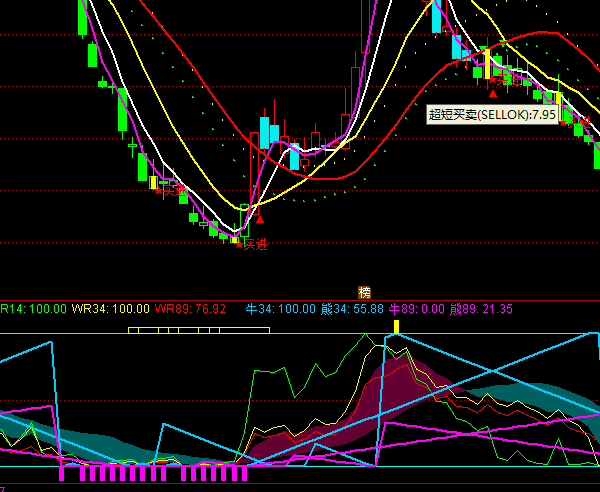Click the yellow highlighted candle near the sell signal

(x=488, y=63)
